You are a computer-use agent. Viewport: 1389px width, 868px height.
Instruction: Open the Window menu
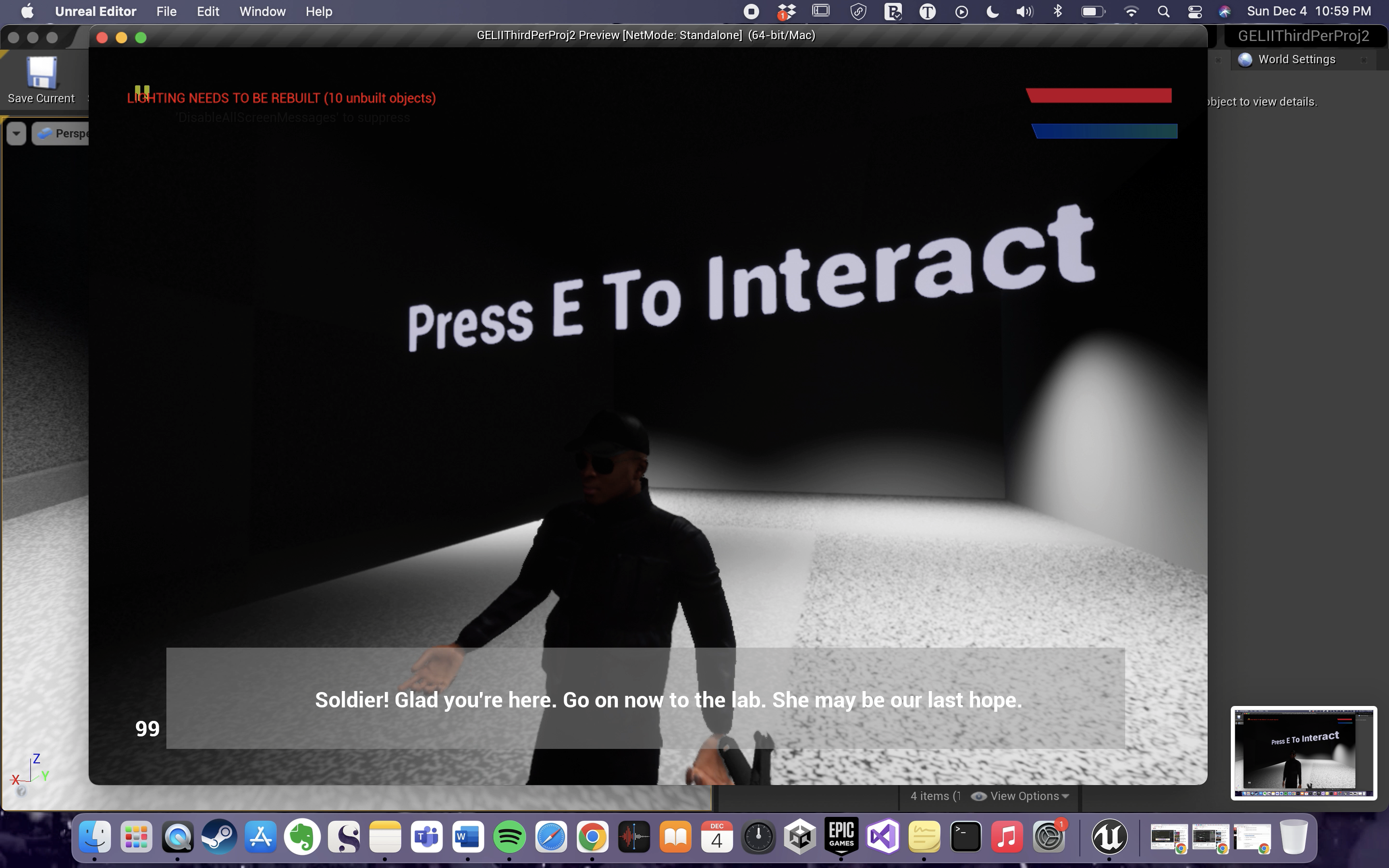pyautogui.click(x=262, y=12)
